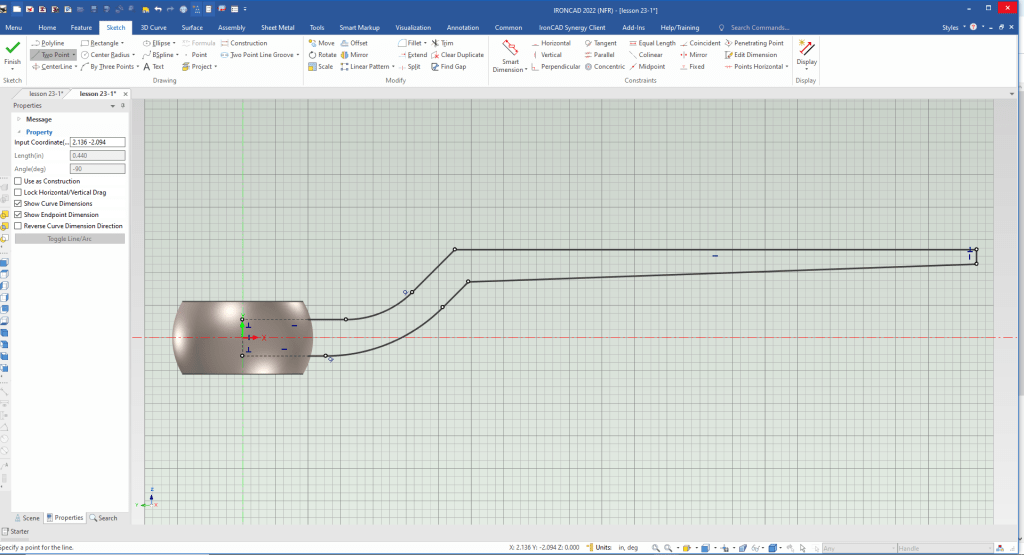Screen dimensions: 1024x555
Task: Expand the Message section
Action: tap(18, 119)
